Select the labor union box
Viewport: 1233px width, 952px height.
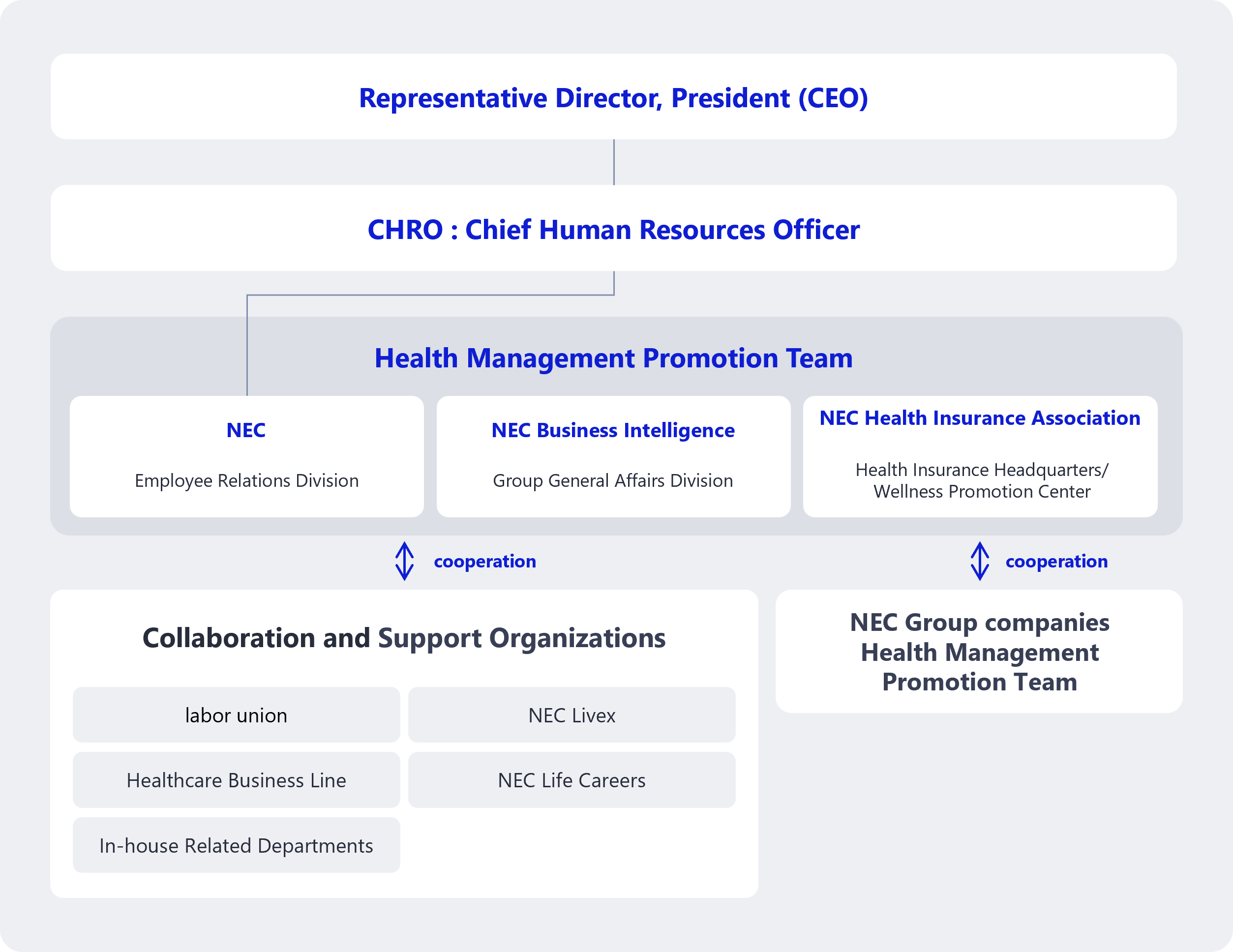[236, 715]
